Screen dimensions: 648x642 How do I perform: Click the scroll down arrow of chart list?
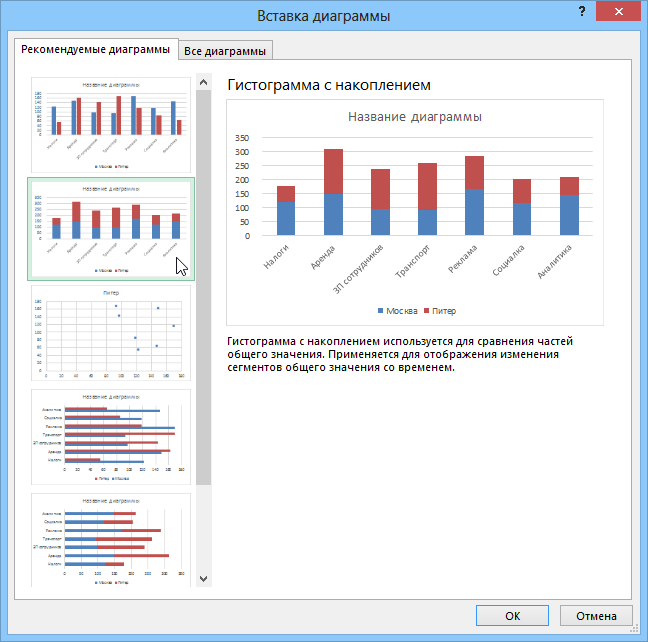tap(203, 578)
